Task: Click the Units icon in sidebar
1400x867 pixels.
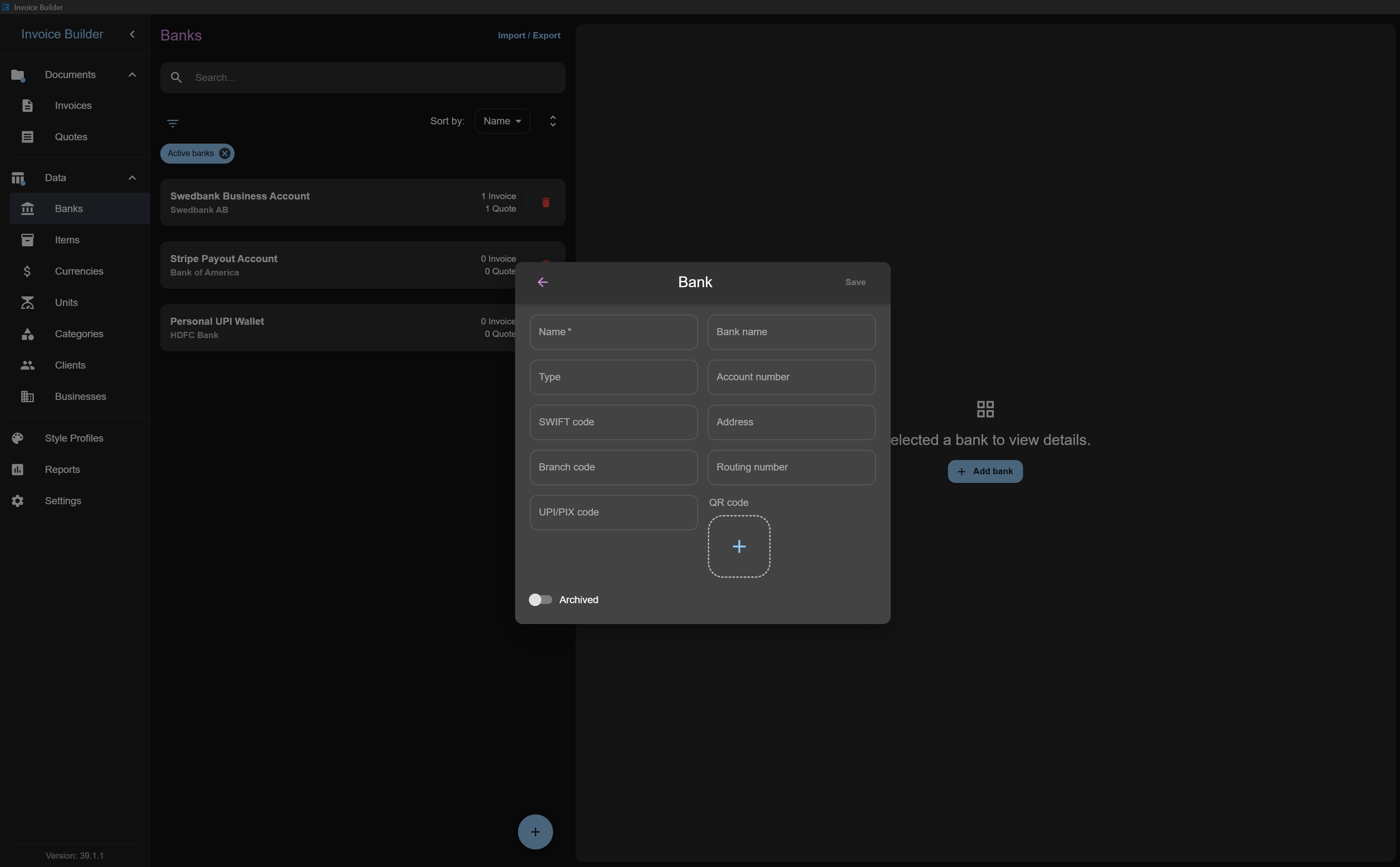Action: coord(28,303)
